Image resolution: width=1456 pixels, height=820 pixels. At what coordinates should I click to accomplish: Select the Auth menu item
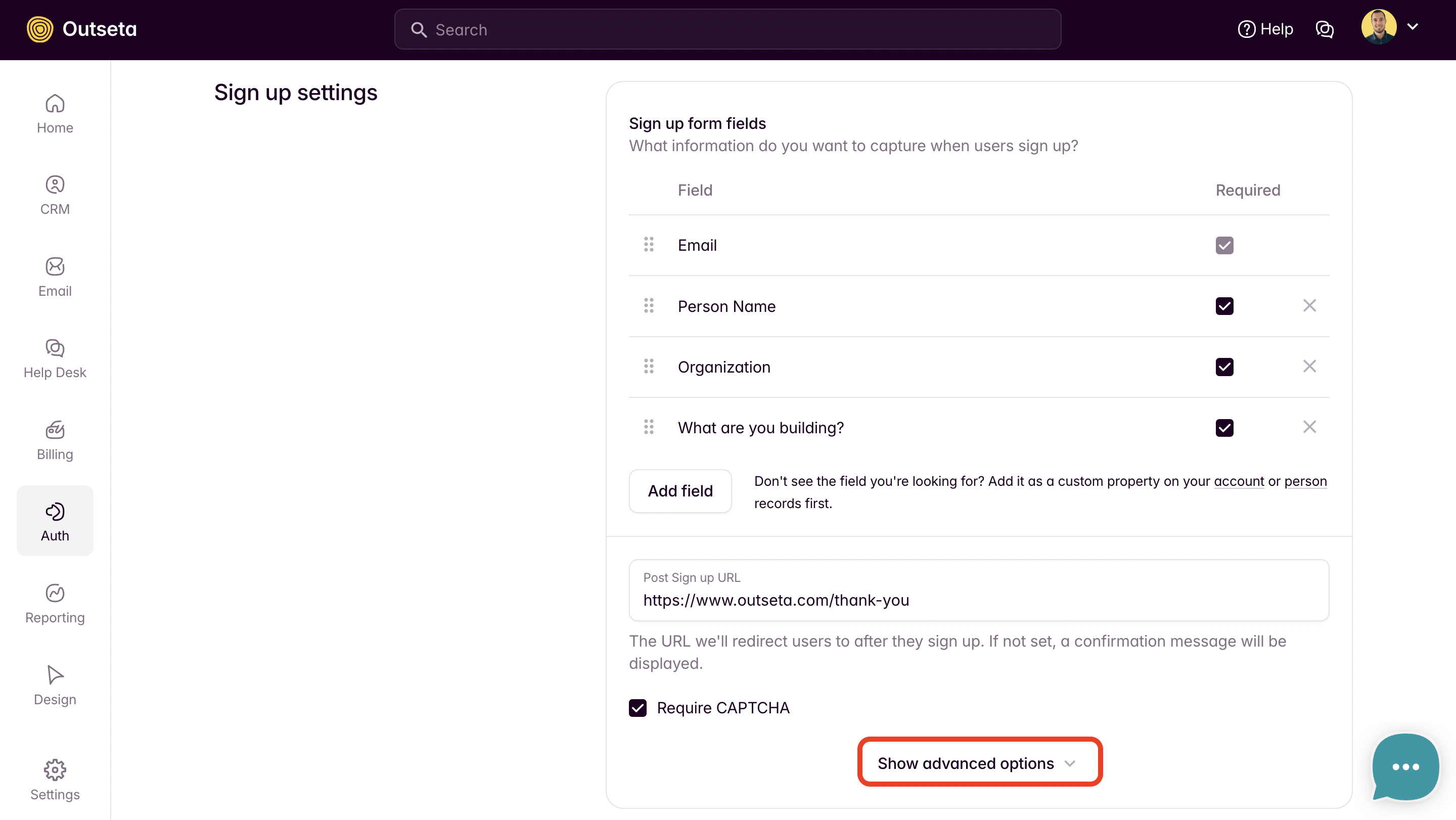pyautogui.click(x=55, y=521)
